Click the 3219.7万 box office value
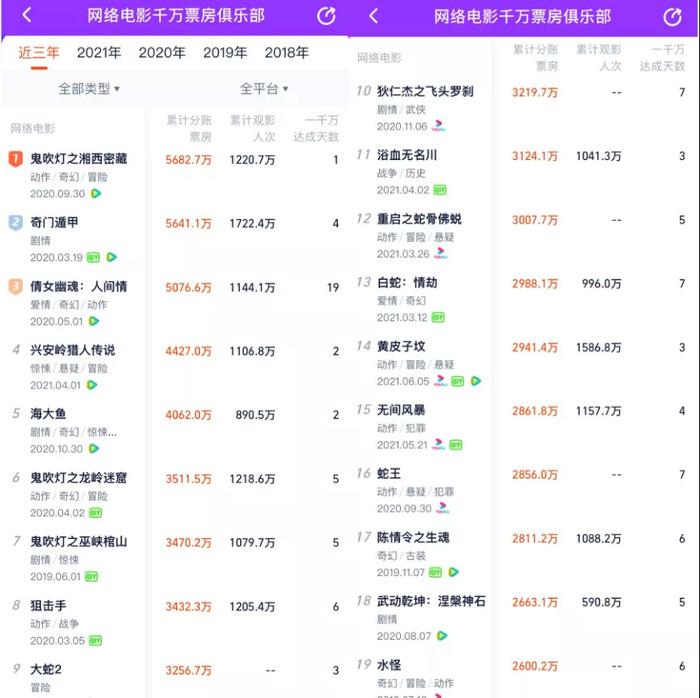The height and width of the screenshot is (698, 700). point(535,92)
